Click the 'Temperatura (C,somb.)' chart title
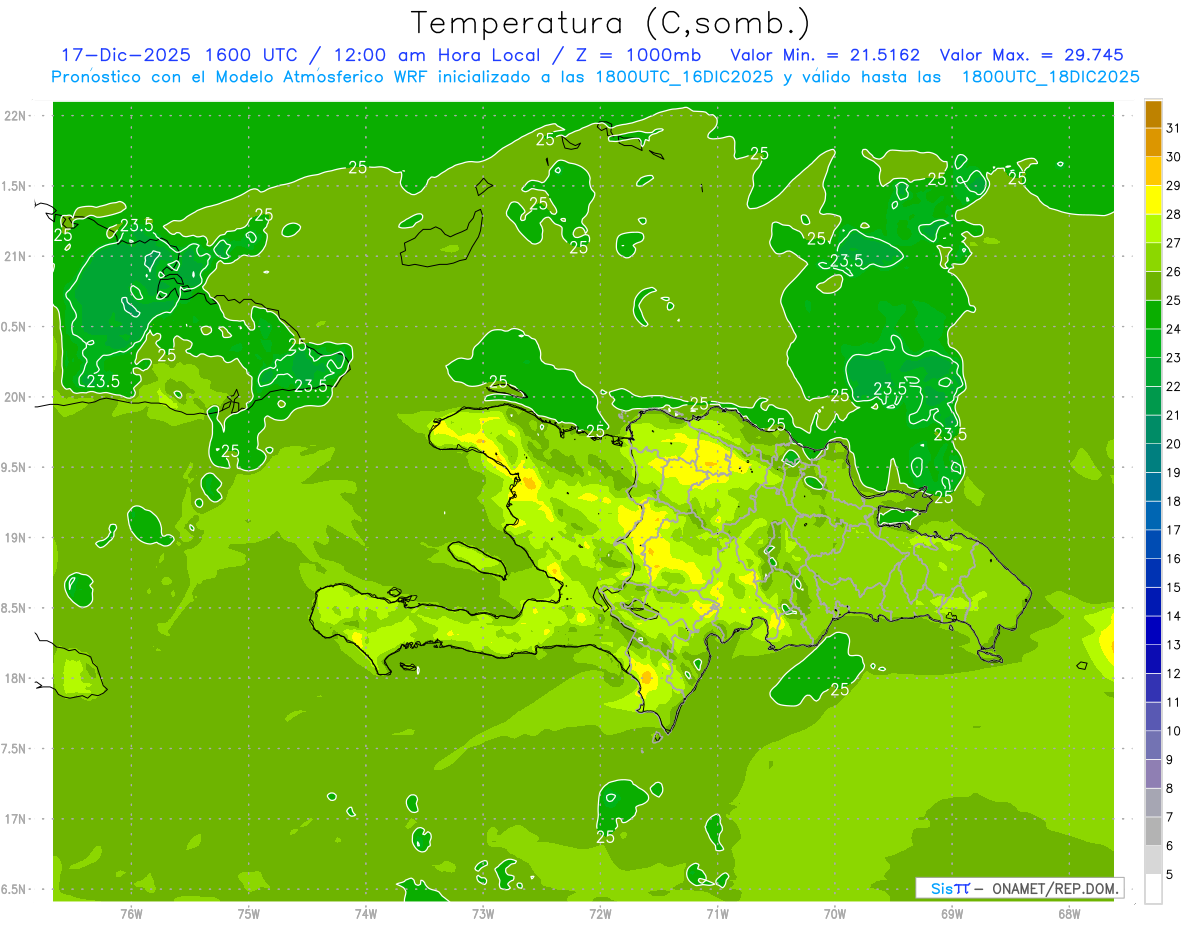The width and height of the screenshot is (1200, 927). coord(611,22)
